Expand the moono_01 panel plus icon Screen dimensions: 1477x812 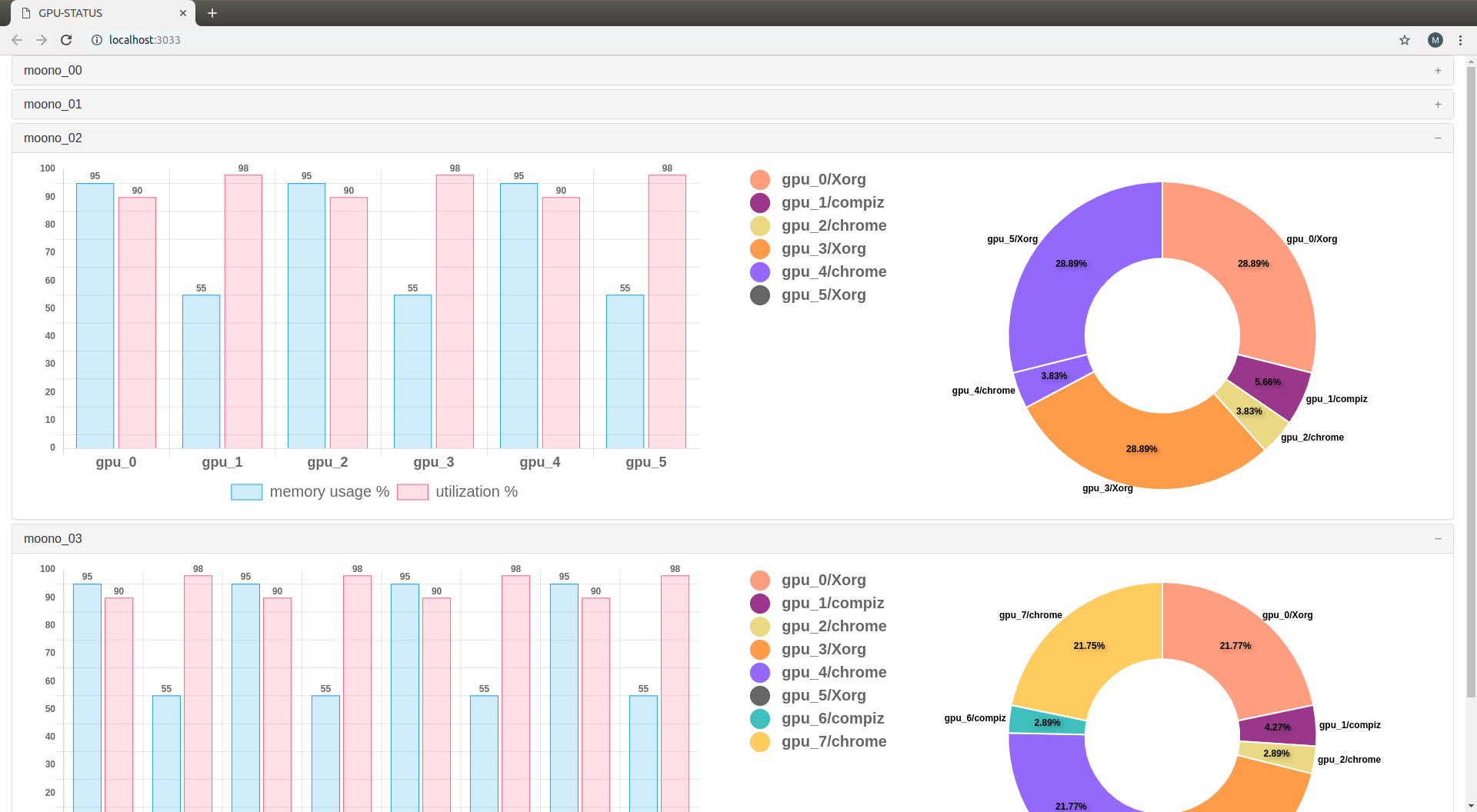click(x=1438, y=105)
